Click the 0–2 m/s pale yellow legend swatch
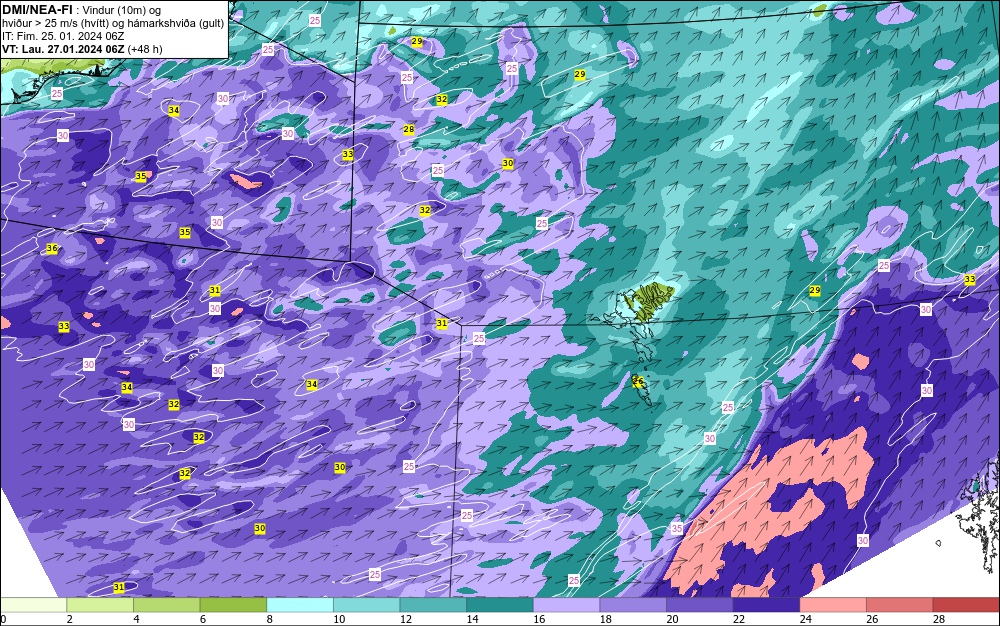This screenshot has width=1000, height=626. pyautogui.click(x=33, y=605)
